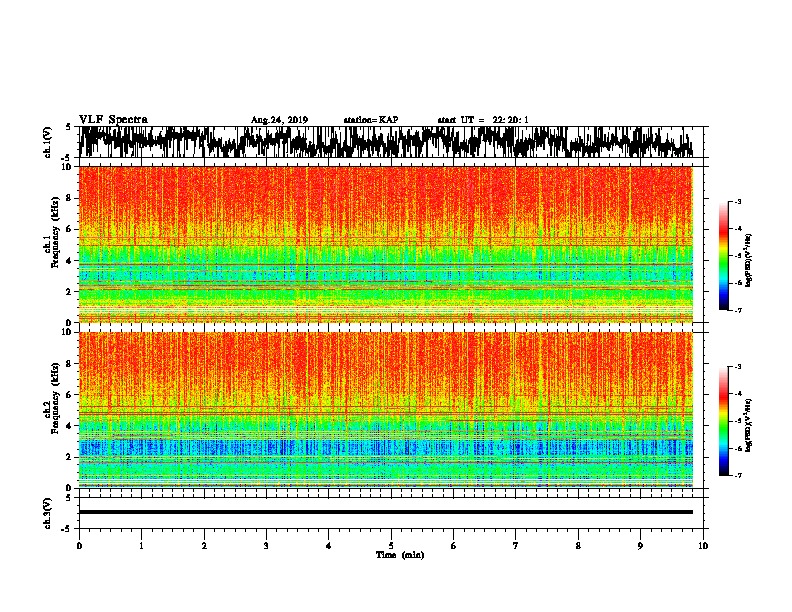Click the 10 minute tick label on time axis

[x=703, y=545]
